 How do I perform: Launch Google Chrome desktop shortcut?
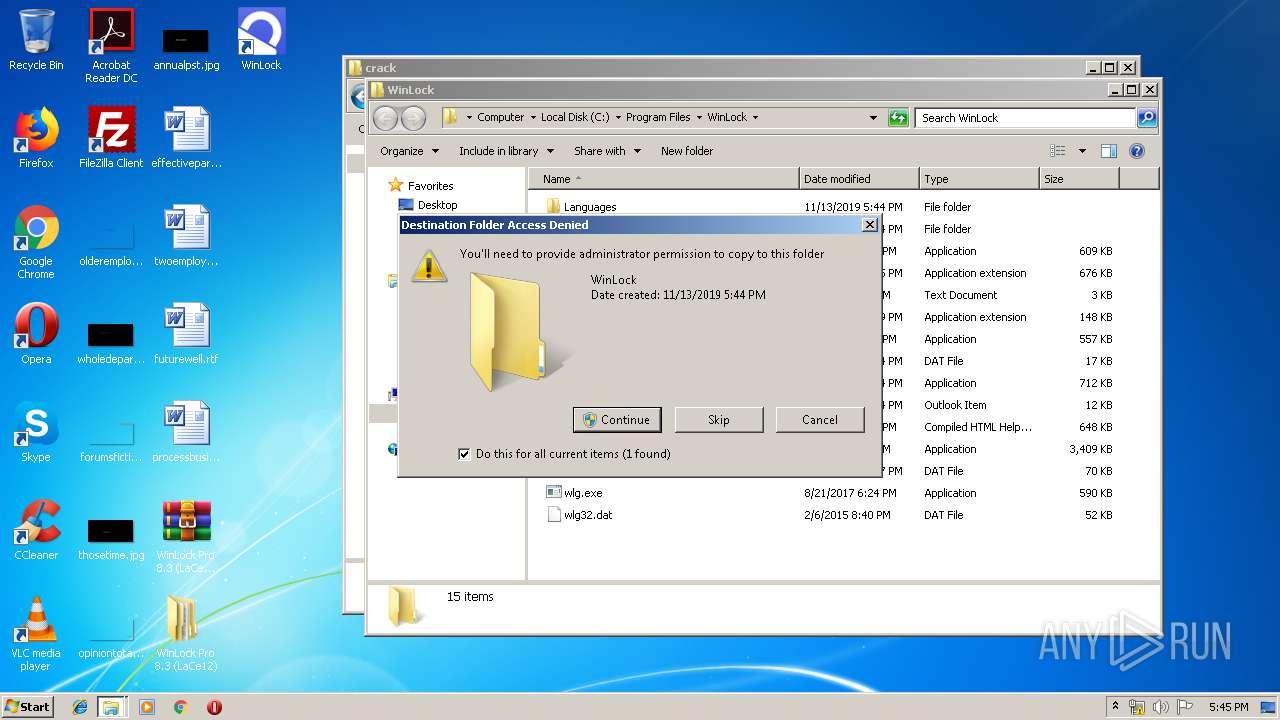(x=36, y=242)
